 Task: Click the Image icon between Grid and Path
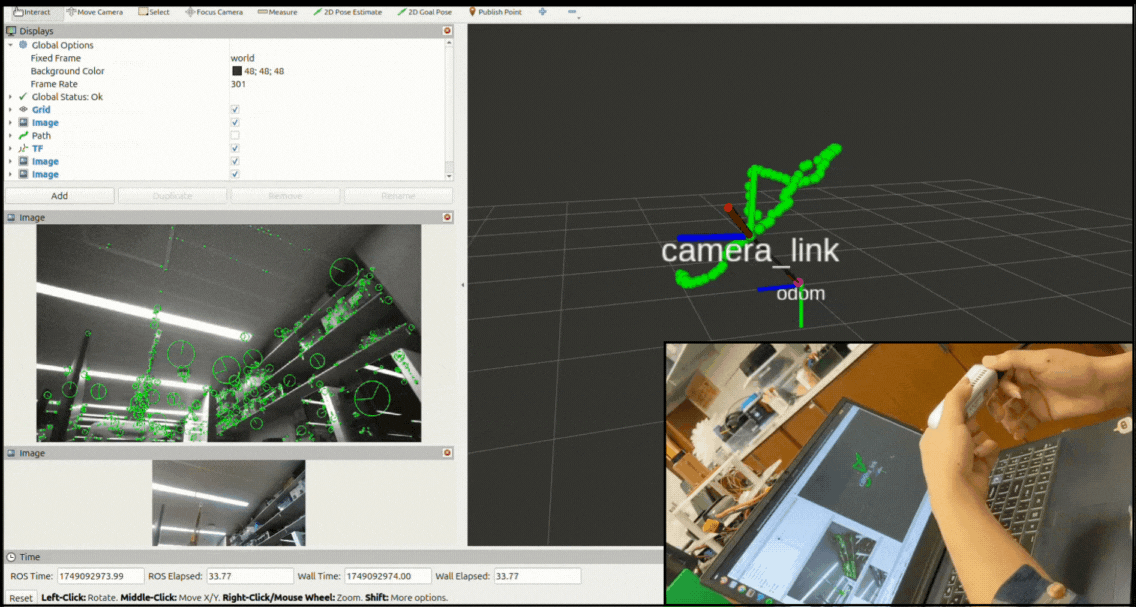[x=22, y=122]
